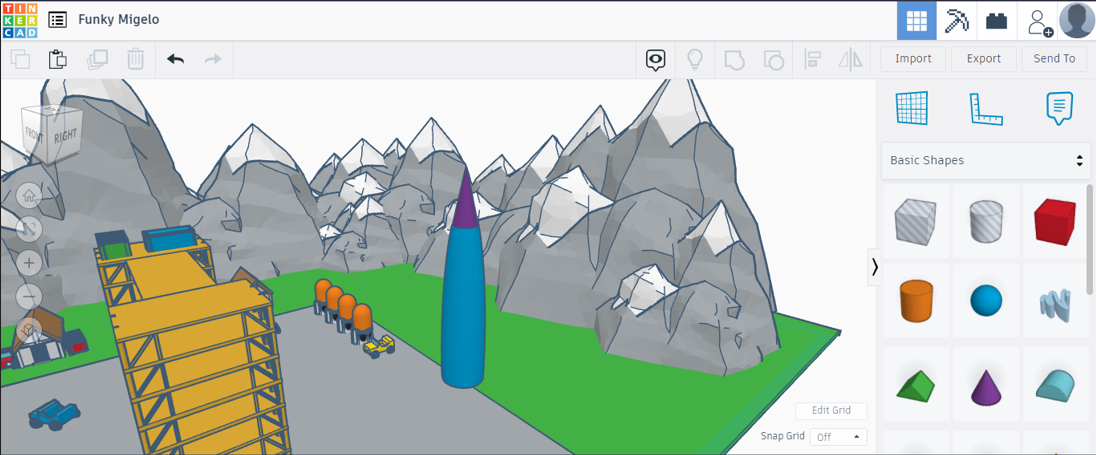Screen dimensions: 1096x455
Task: Pick the teal Round Roof shape
Action: click(1055, 386)
